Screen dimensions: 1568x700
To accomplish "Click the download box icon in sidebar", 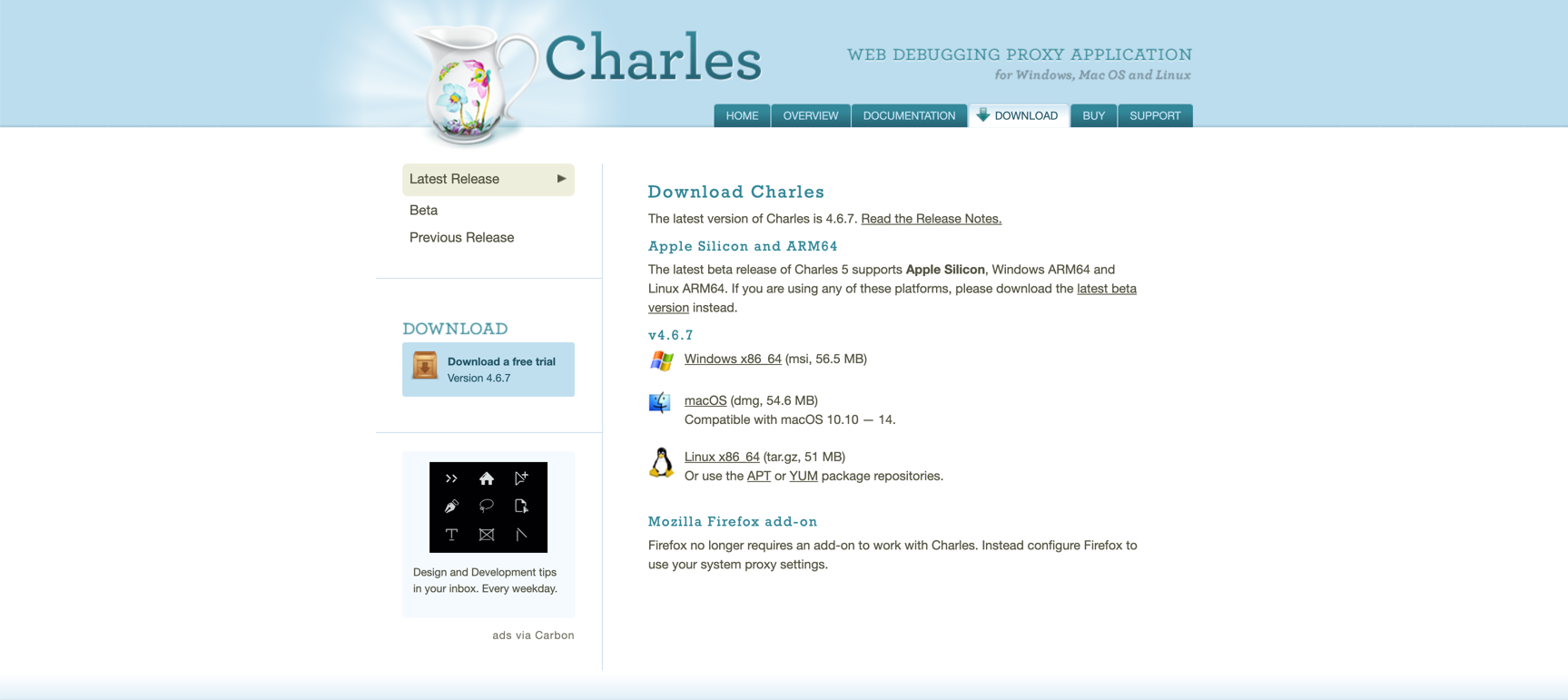I will tap(425, 366).
